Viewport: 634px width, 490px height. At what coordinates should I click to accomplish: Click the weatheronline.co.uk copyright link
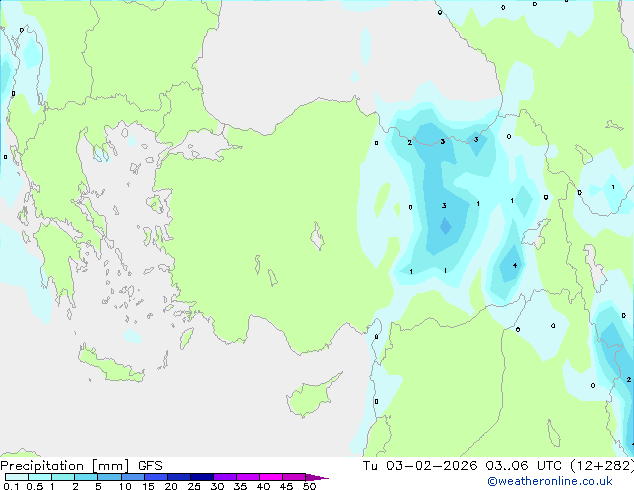(550, 481)
